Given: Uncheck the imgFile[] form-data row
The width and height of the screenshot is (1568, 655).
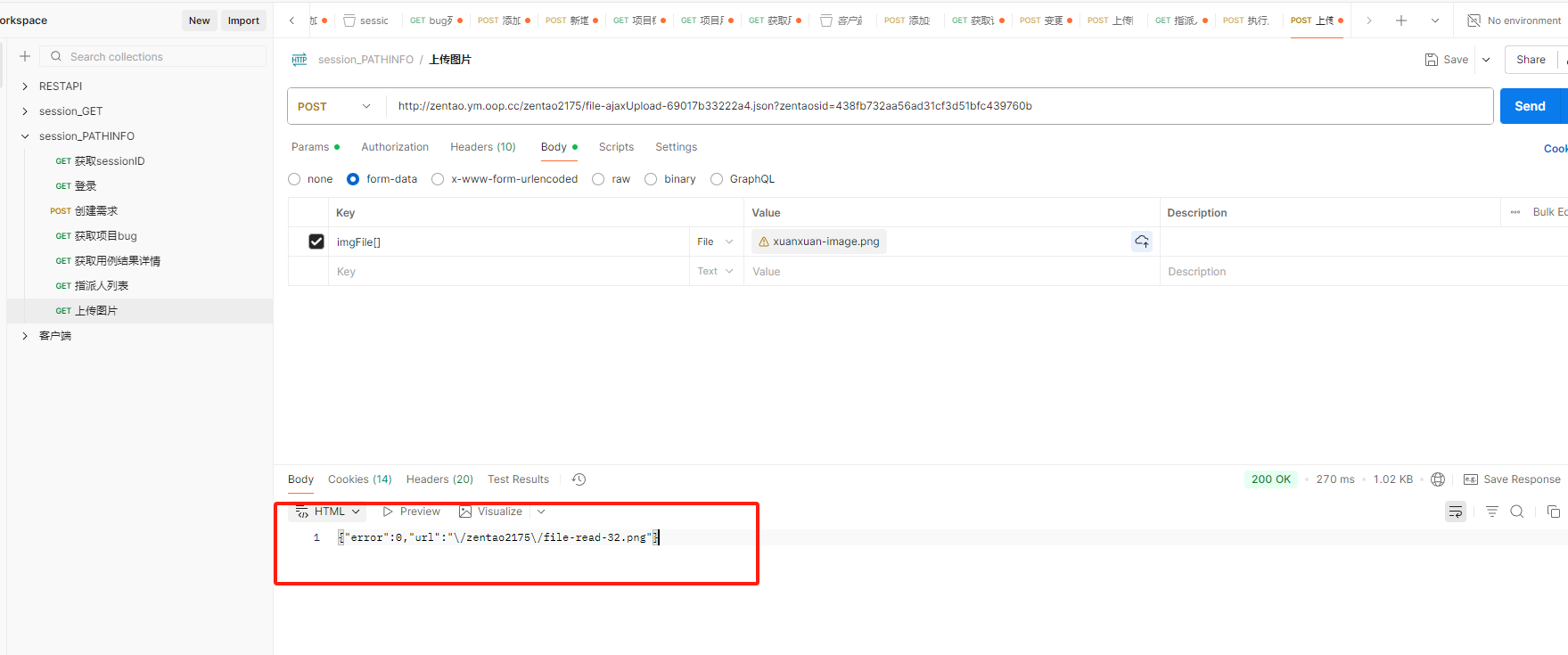Looking at the screenshot, I should coord(316,242).
